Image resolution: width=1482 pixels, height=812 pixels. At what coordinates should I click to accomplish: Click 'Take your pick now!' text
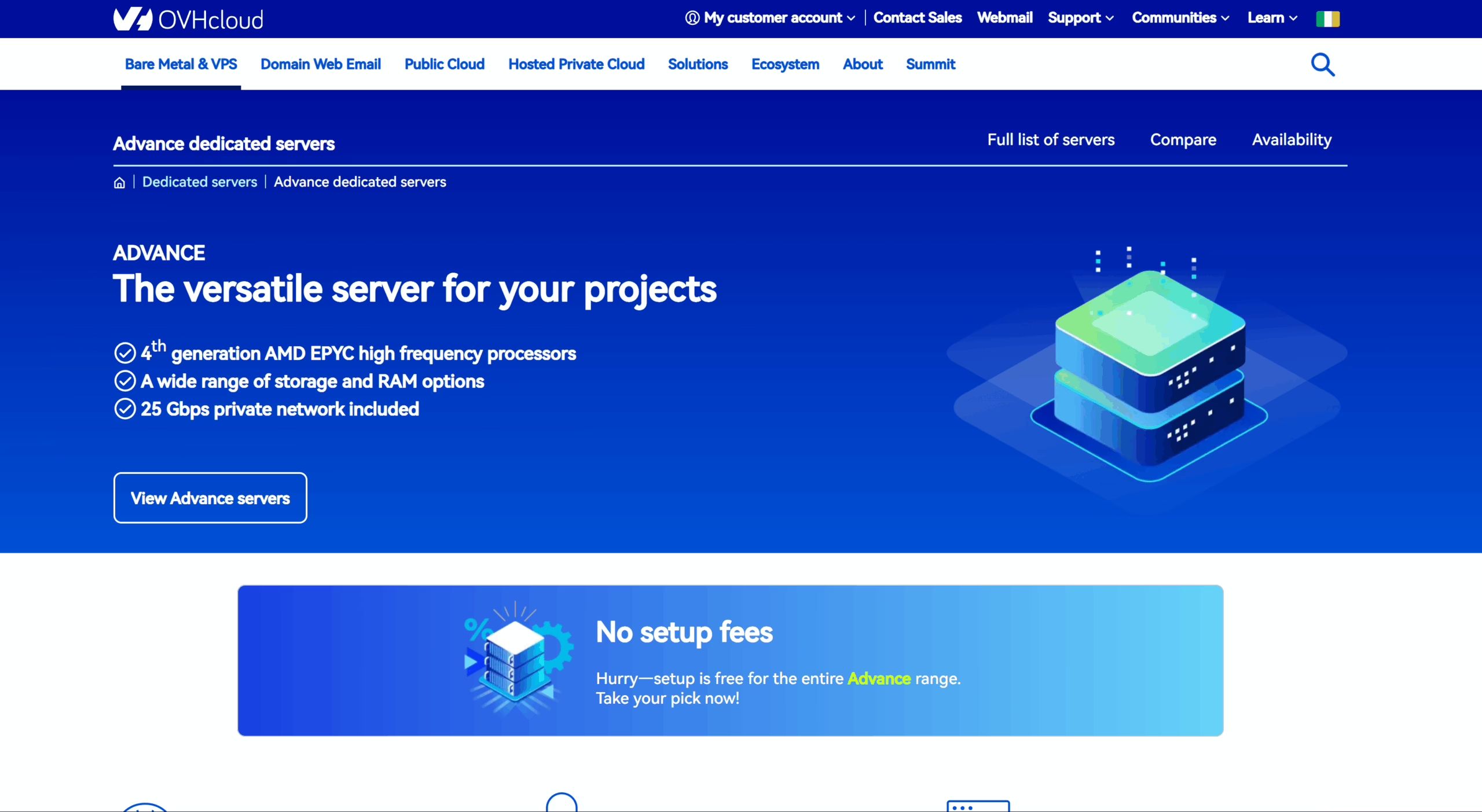(x=667, y=699)
